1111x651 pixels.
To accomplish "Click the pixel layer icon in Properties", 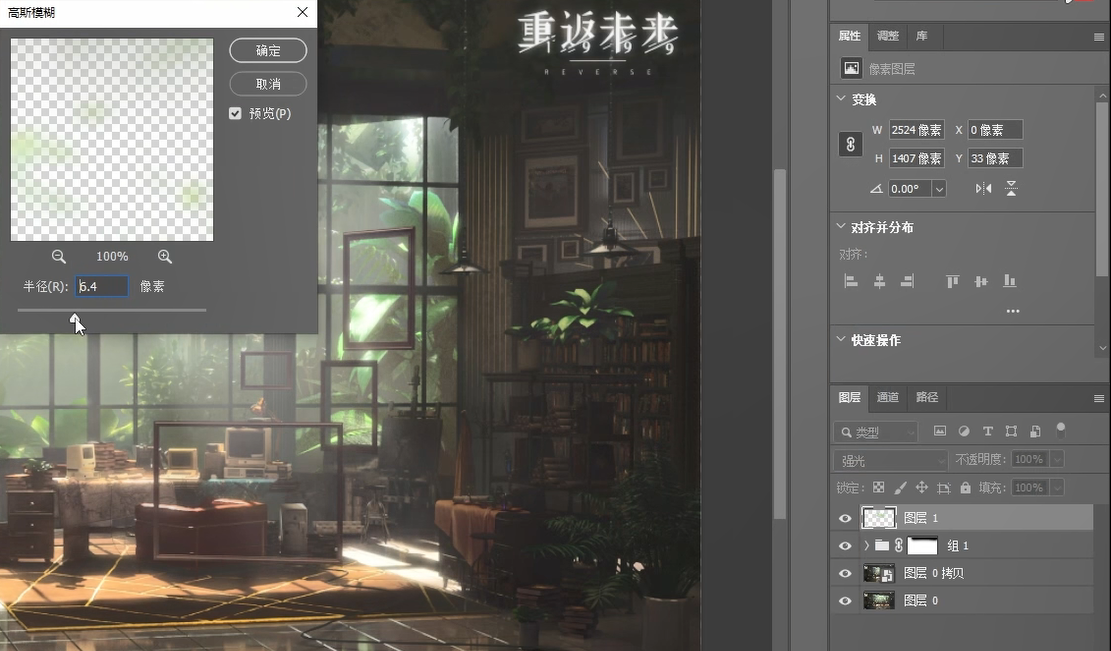I will click(x=851, y=68).
